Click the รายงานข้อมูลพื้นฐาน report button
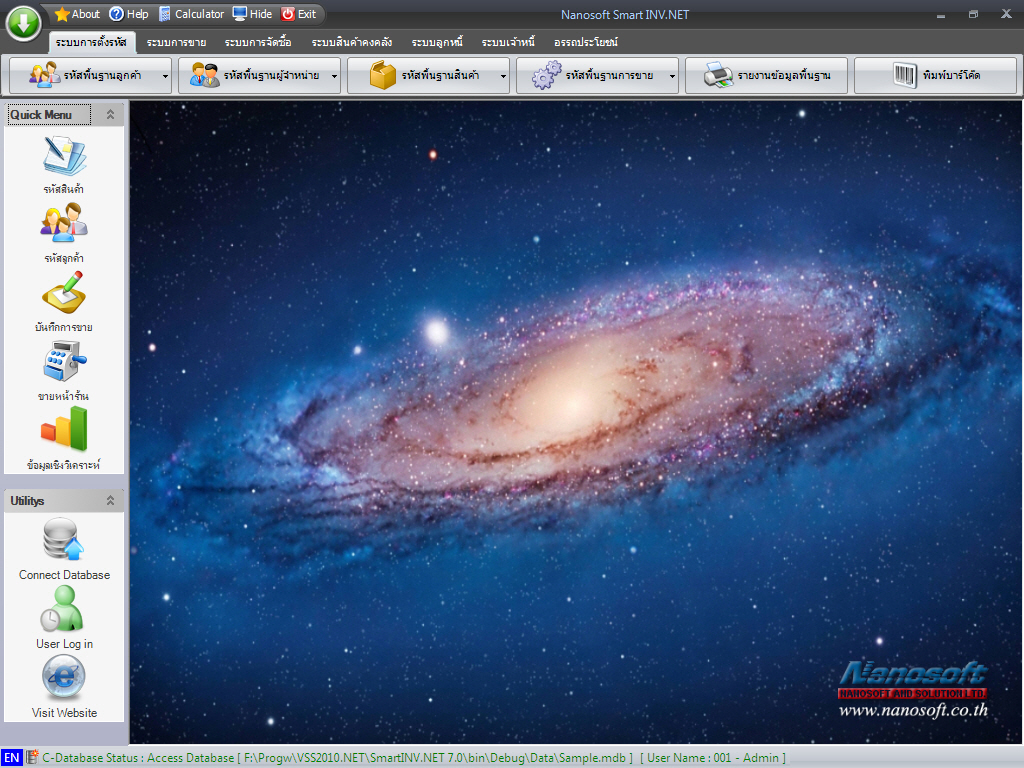The height and width of the screenshot is (768, 1024). 767,76
